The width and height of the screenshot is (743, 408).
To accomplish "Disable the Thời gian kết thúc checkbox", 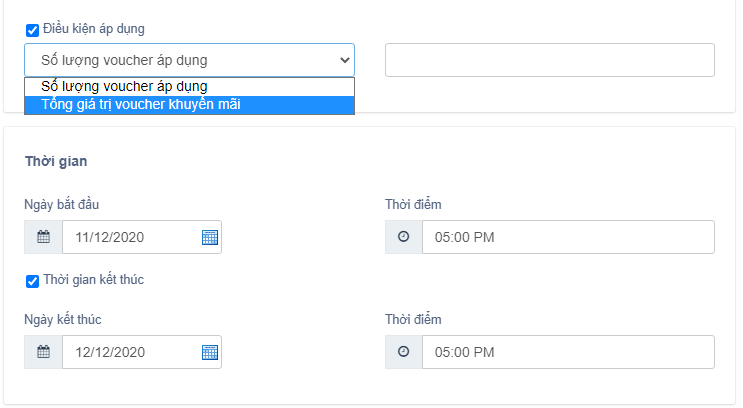I will click(x=32, y=281).
